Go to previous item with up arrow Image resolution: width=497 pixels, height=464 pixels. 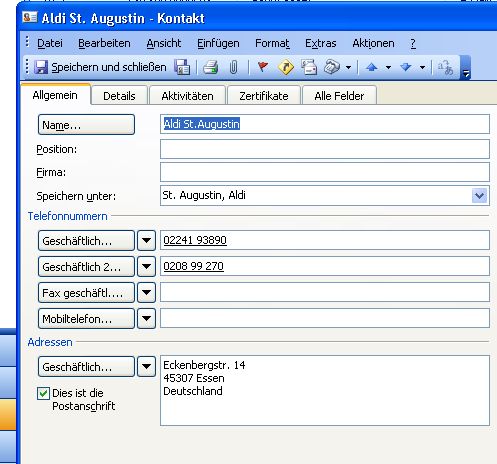click(372, 67)
